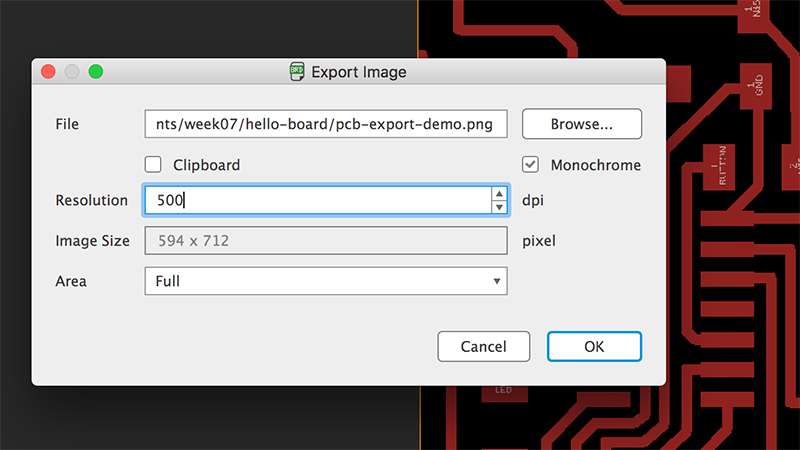Image resolution: width=800 pixels, height=450 pixels.
Task: Decrease resolution with the down stepper arrow
Action: (x=499, y=207)
